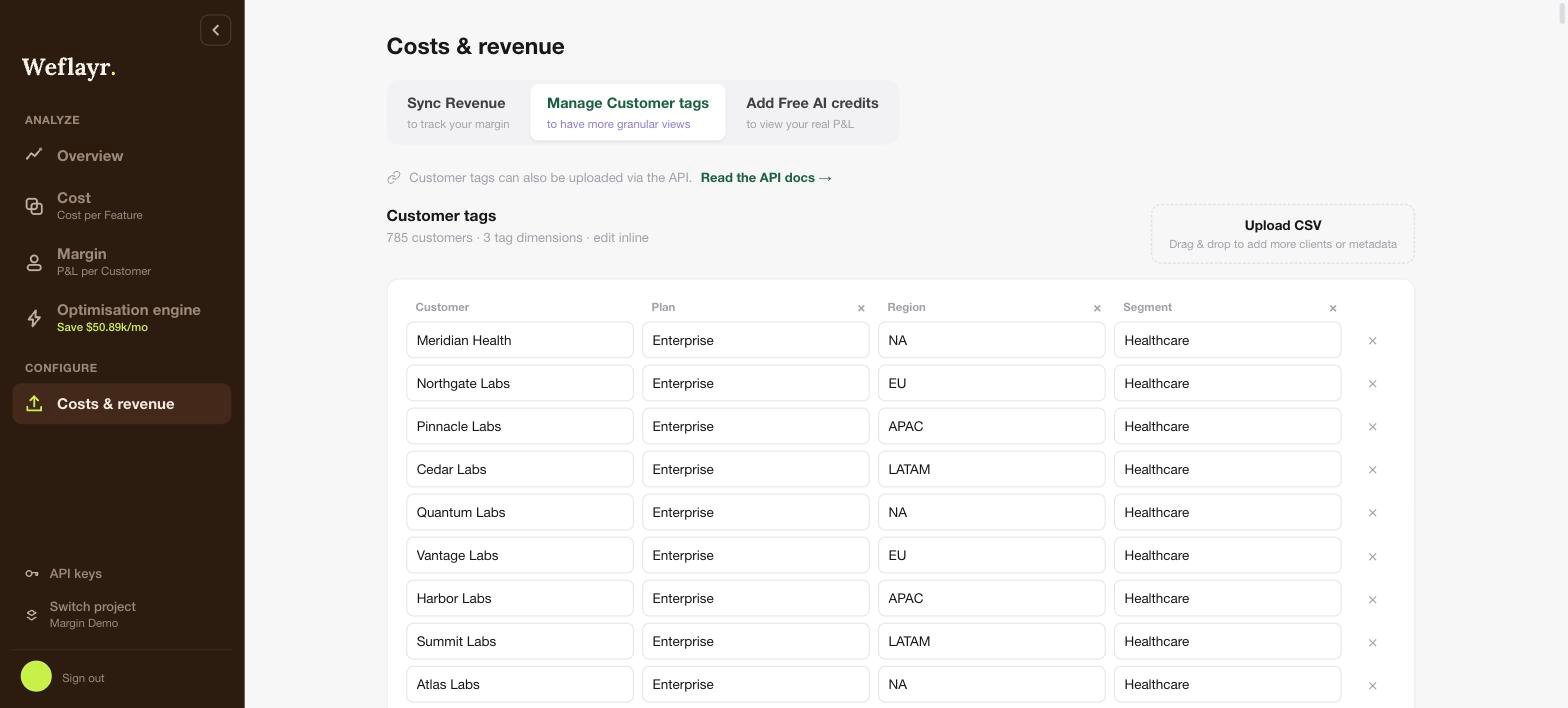This screenshot has width=1568, height=708.
Task: Delete the Cedar Labs row
Action: pyautogui.click(x=1372, y=470)
